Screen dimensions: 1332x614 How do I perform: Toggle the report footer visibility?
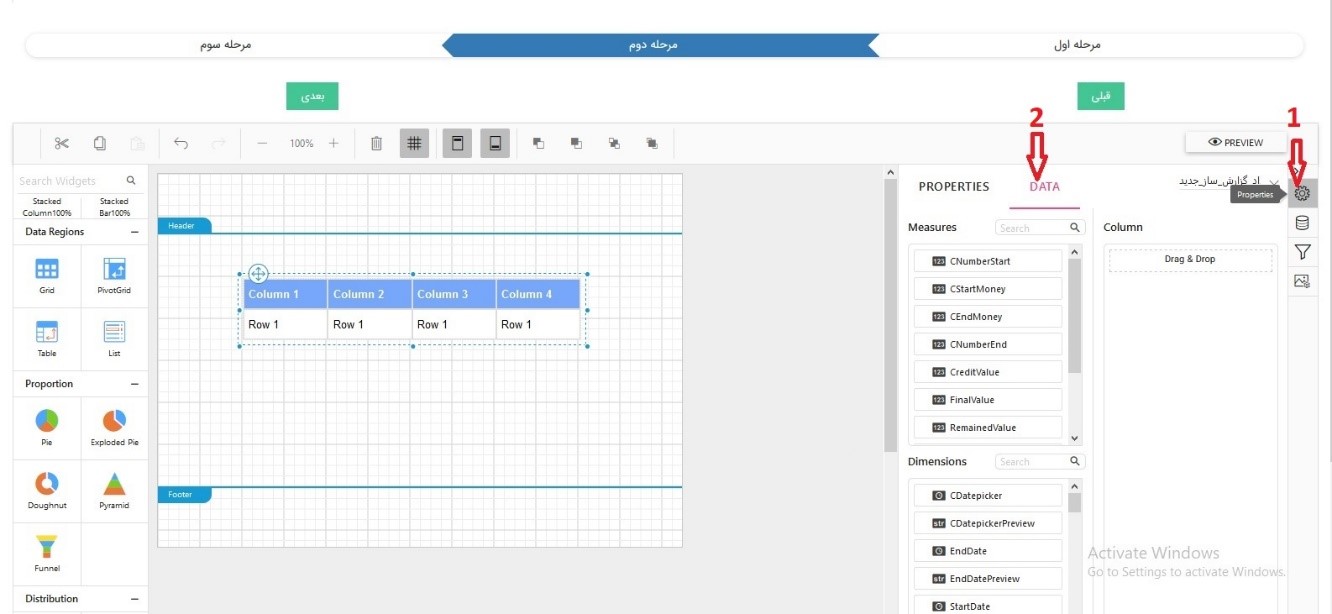[x=494, y=143]
